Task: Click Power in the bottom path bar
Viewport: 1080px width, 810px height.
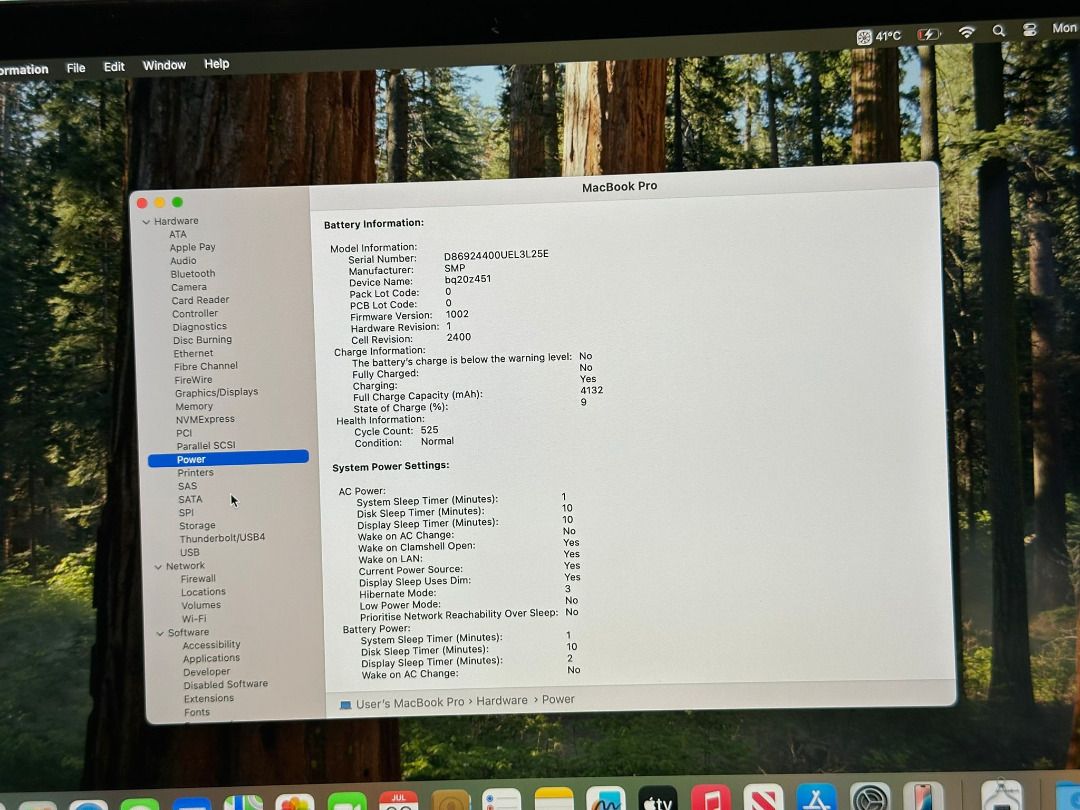Action: (x=558, y=699)
